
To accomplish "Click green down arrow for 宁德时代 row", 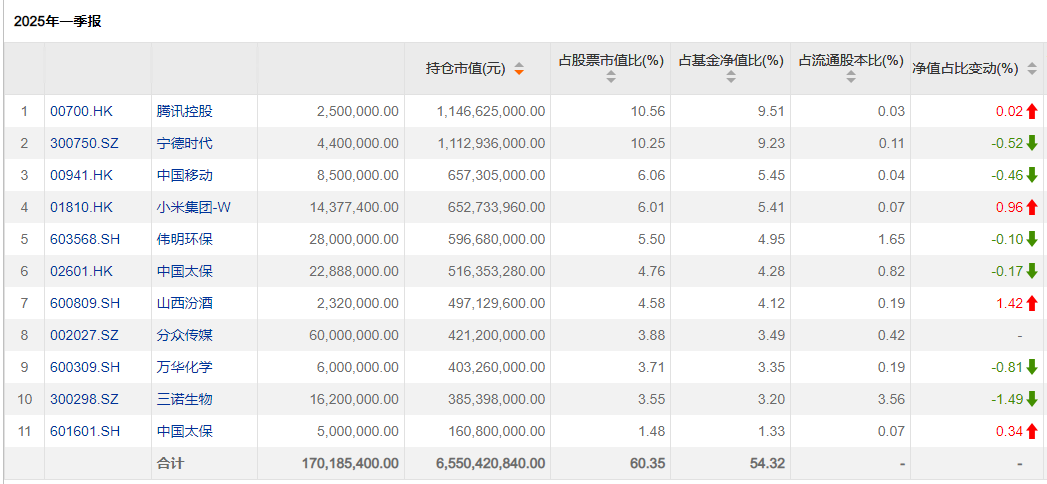I will click(1032, 144).
